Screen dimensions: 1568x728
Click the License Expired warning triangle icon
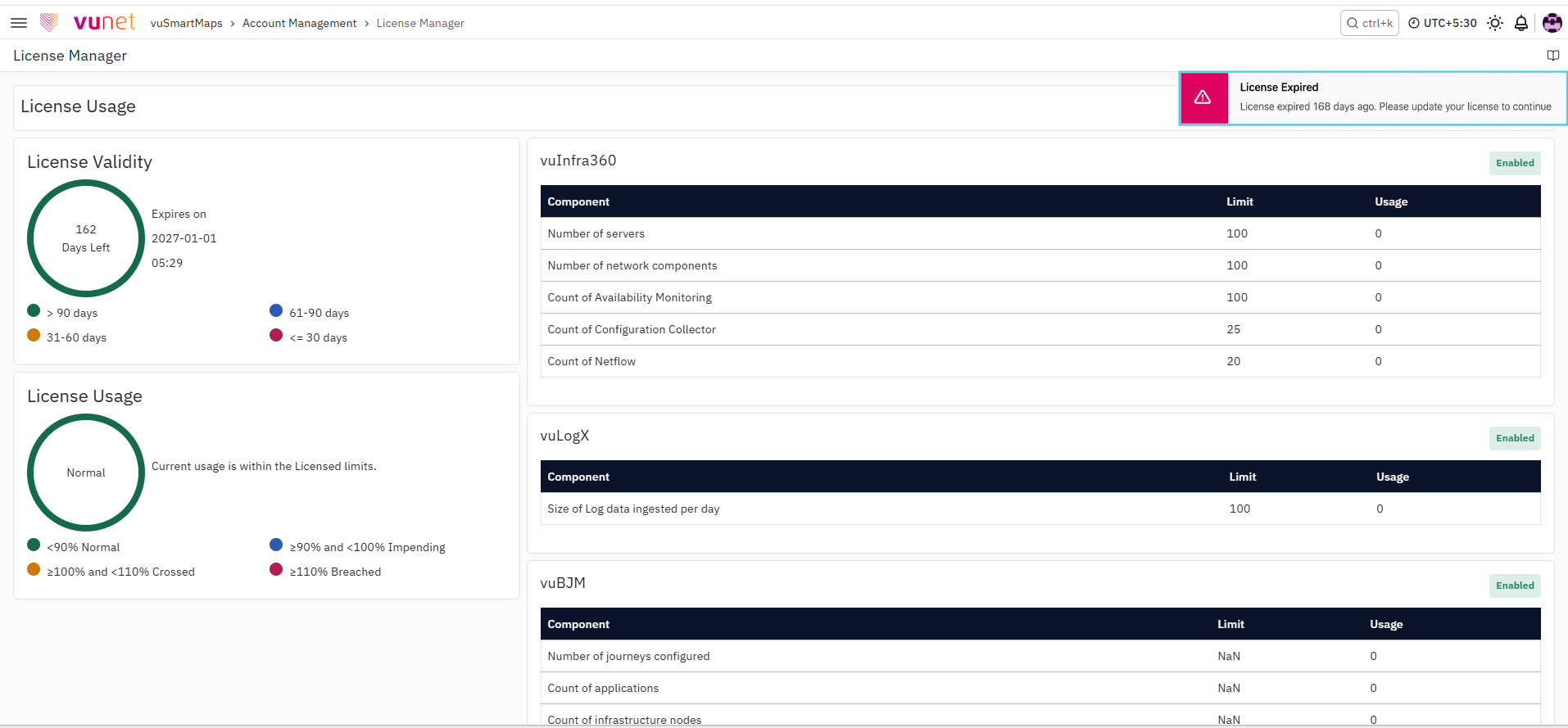click(1203, 97)
